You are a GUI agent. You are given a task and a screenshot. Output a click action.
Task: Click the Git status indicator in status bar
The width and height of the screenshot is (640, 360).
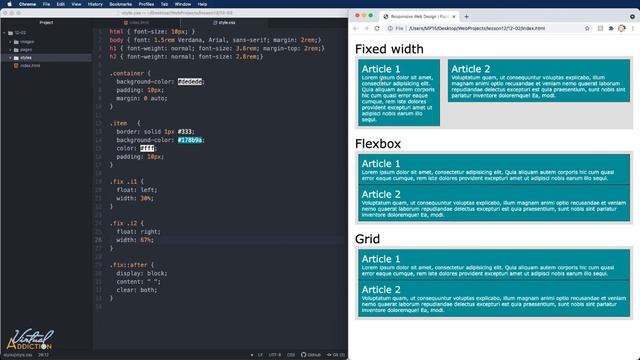click(336, 355)
